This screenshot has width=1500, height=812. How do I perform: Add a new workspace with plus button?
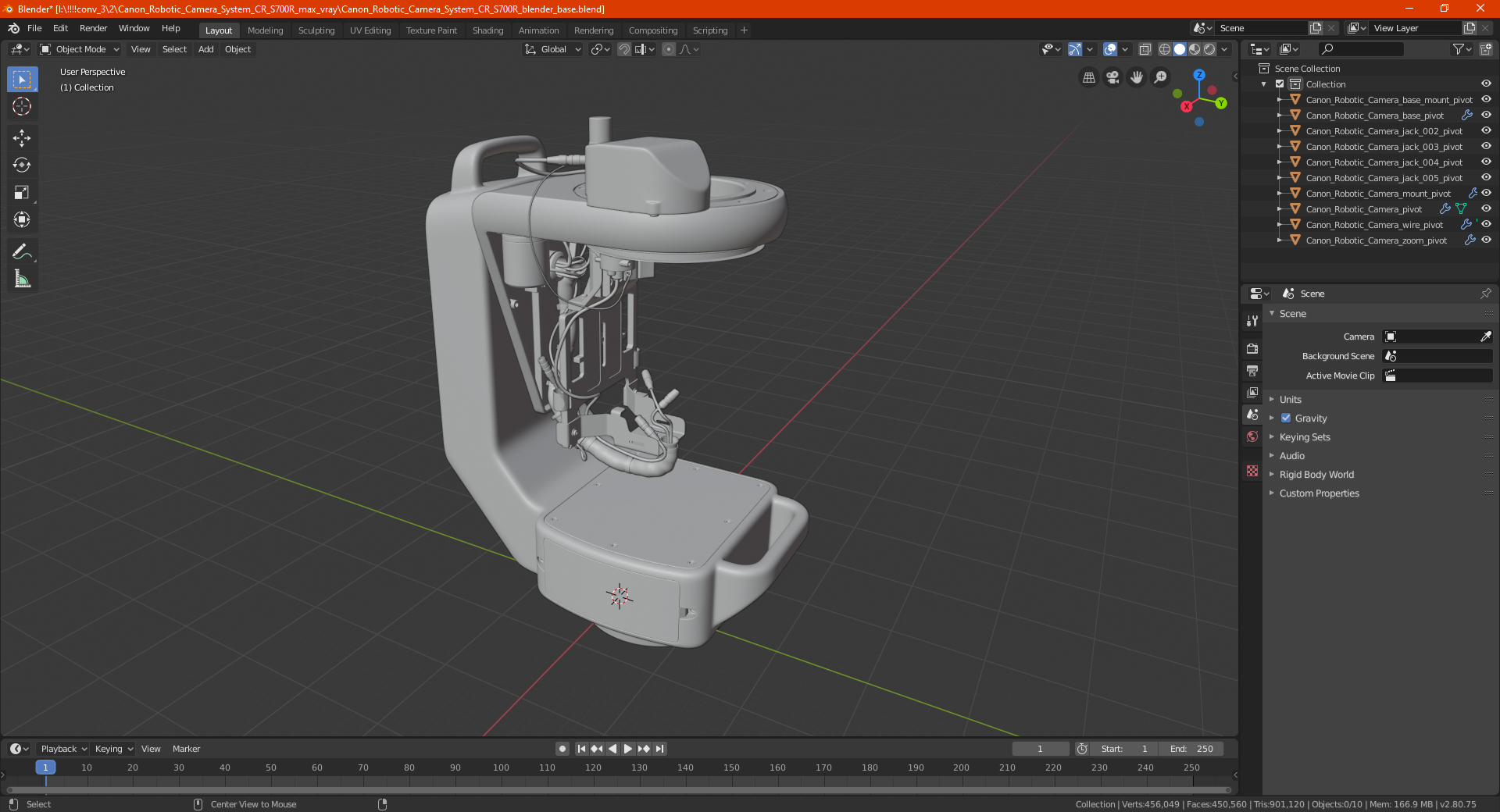744,30
